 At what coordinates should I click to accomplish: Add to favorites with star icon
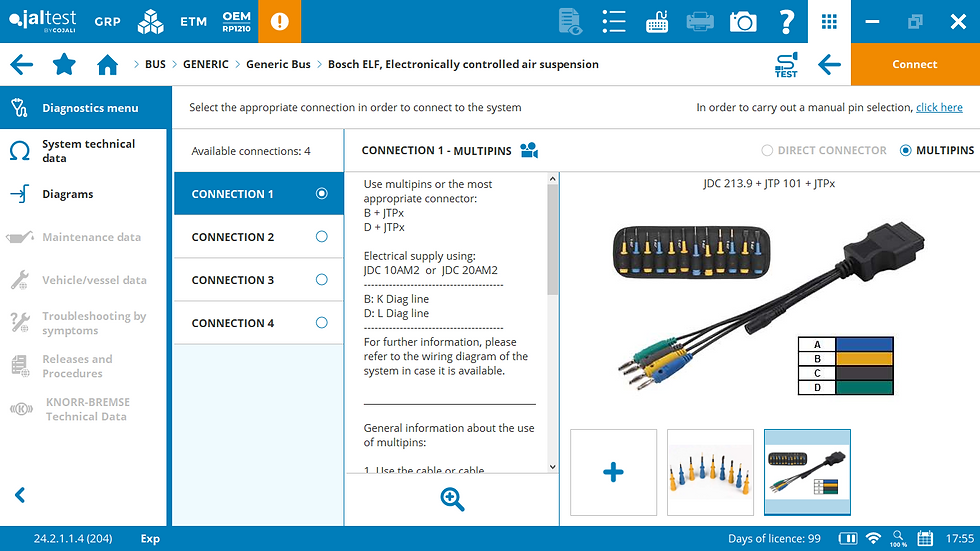click(64, 64)
